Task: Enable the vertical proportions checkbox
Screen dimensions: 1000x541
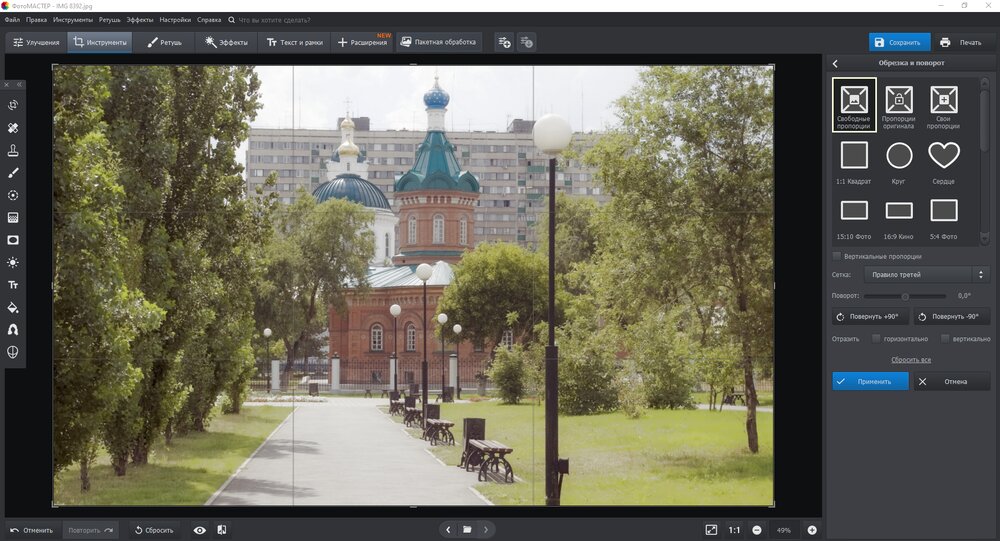Action: (x=837, y=256)
